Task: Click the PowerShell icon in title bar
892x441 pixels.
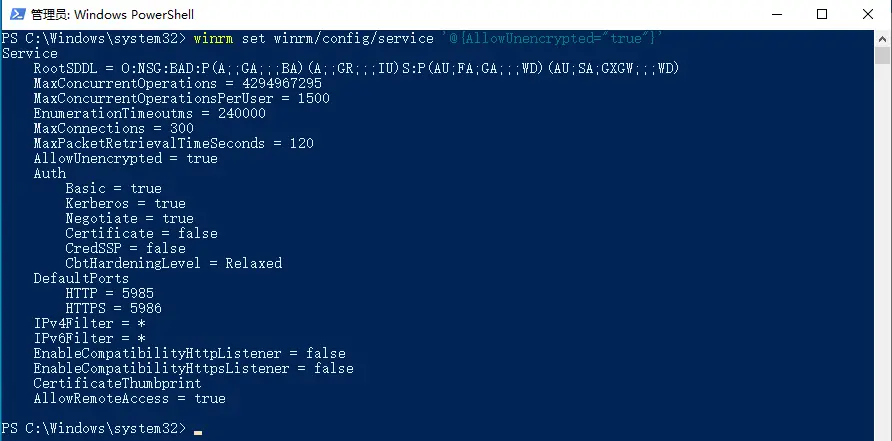Action: coord(15,14)
